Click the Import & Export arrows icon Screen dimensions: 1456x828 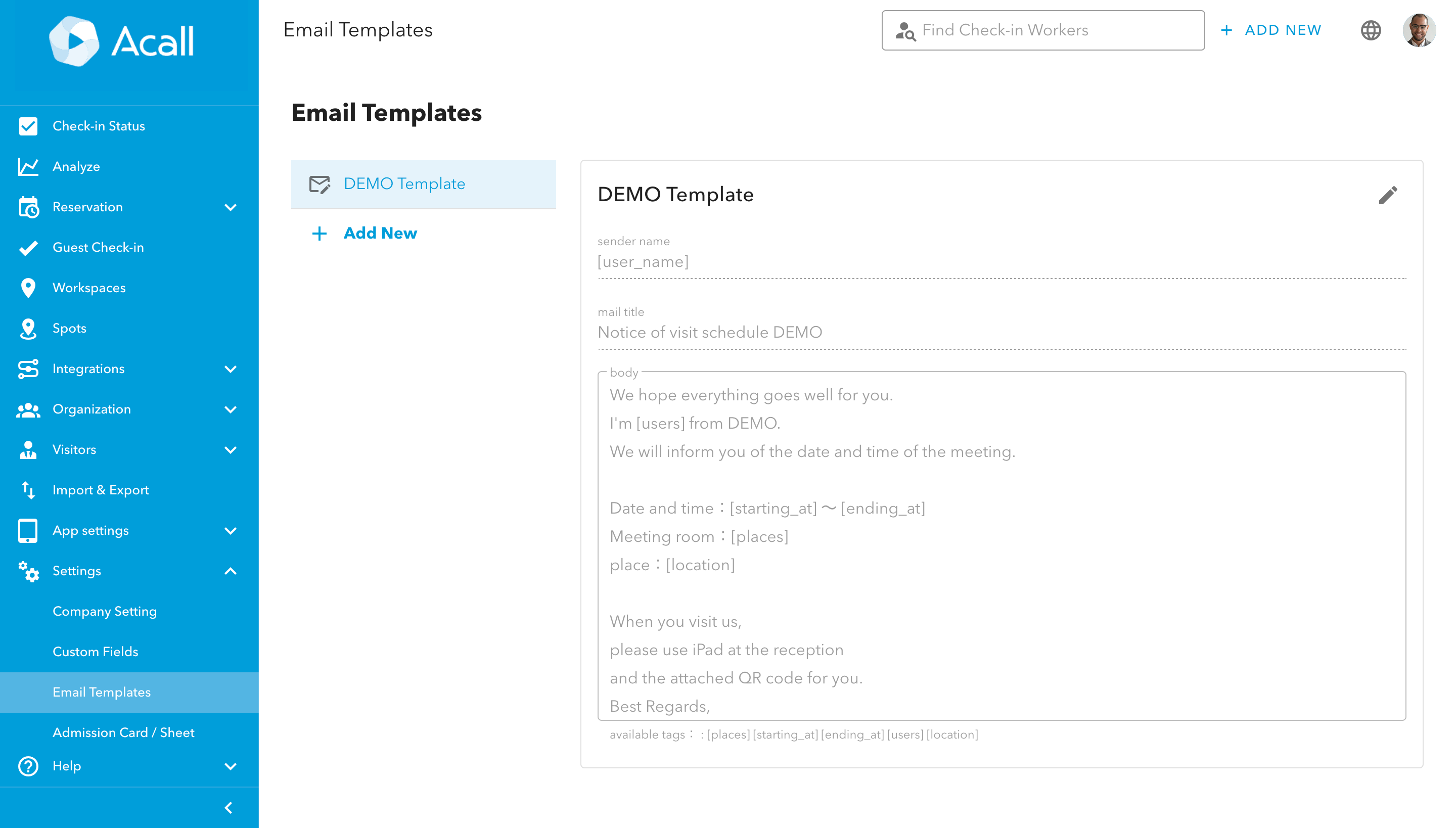(28, 490)
